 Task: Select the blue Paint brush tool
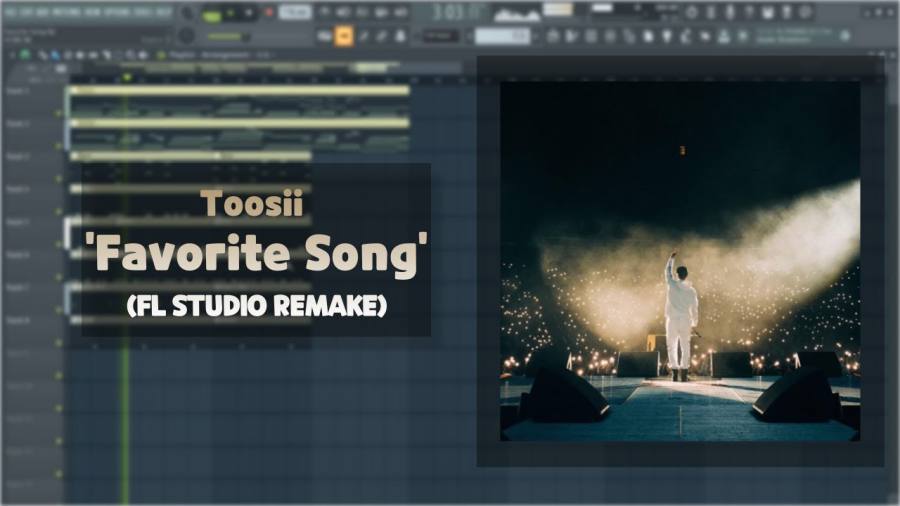(x=55, y=56)
